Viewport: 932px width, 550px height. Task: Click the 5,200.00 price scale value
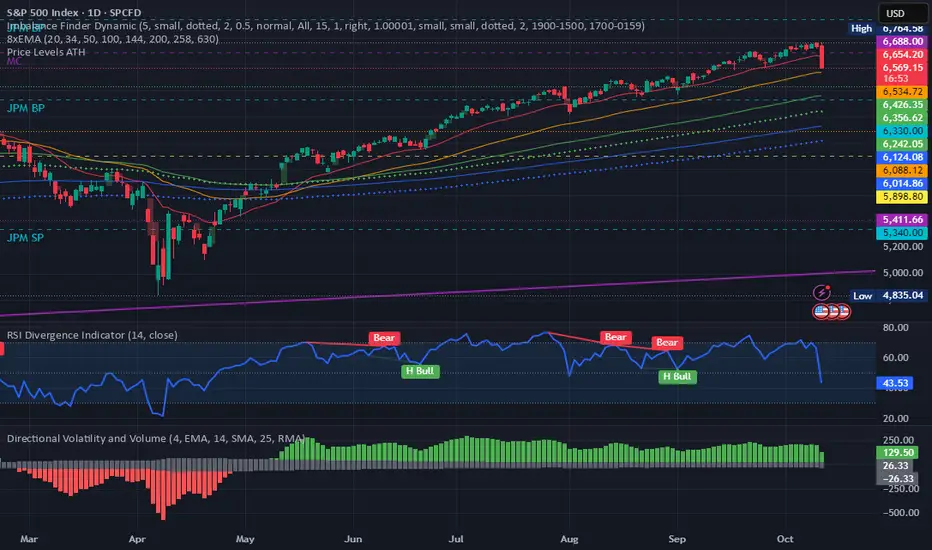[x=903, y=246]
